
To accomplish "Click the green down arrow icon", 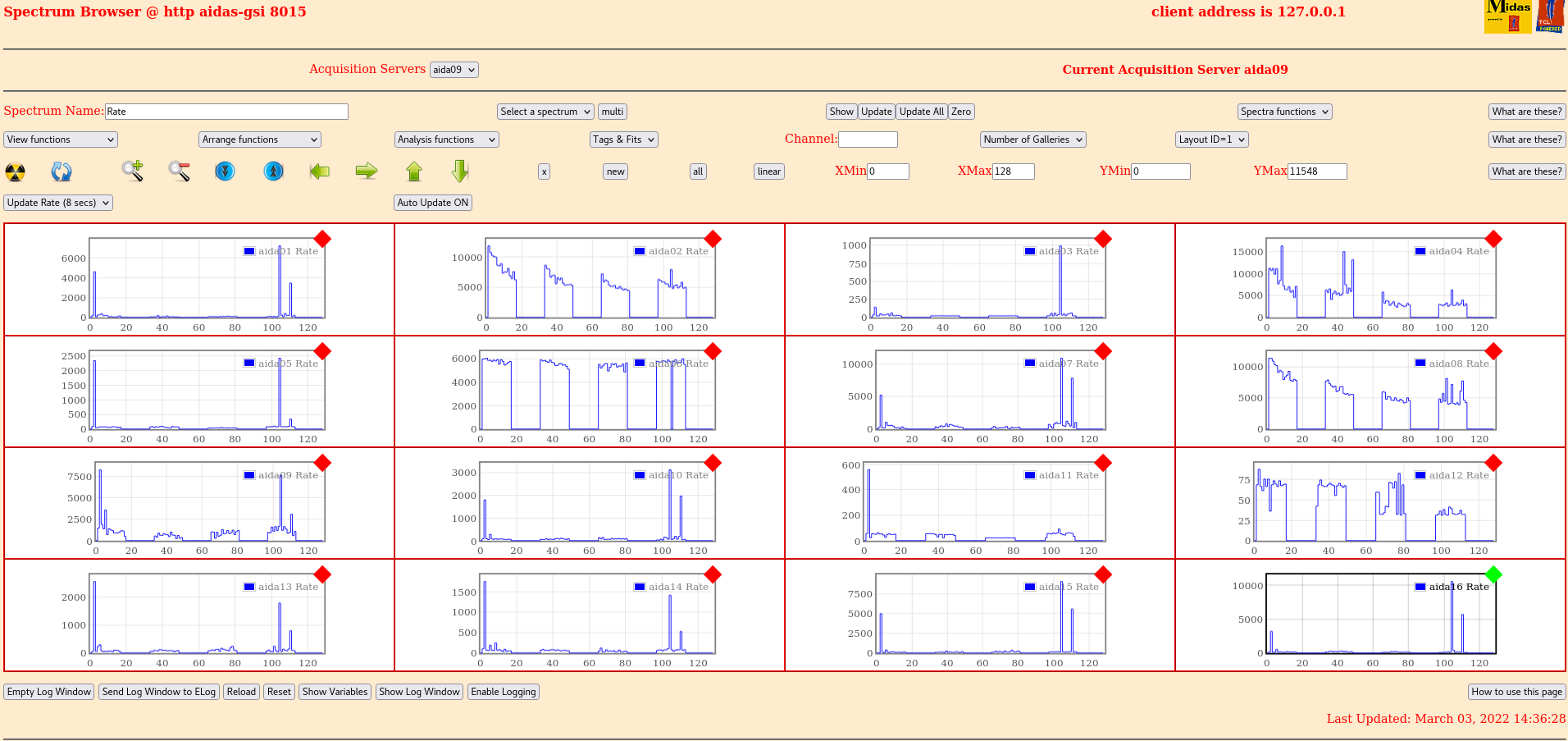I will tap(460, 171).
